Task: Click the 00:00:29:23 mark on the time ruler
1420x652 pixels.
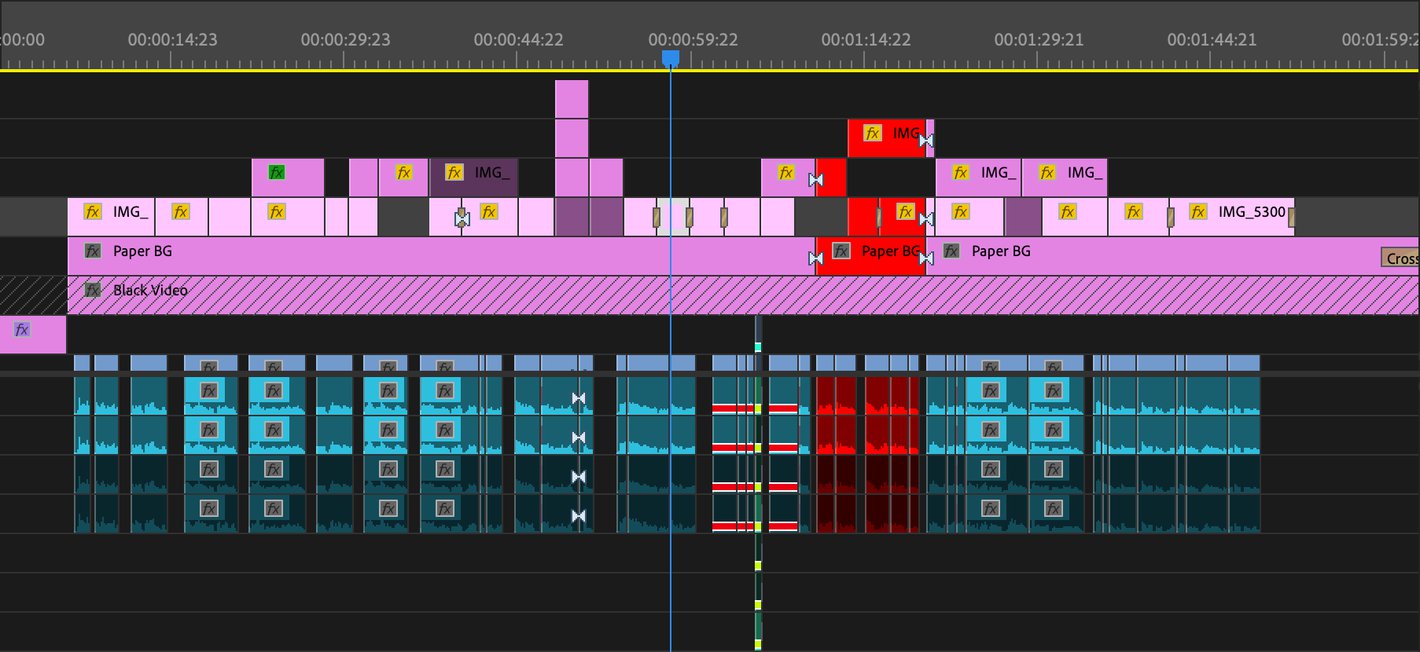Action: coord(345,40)
